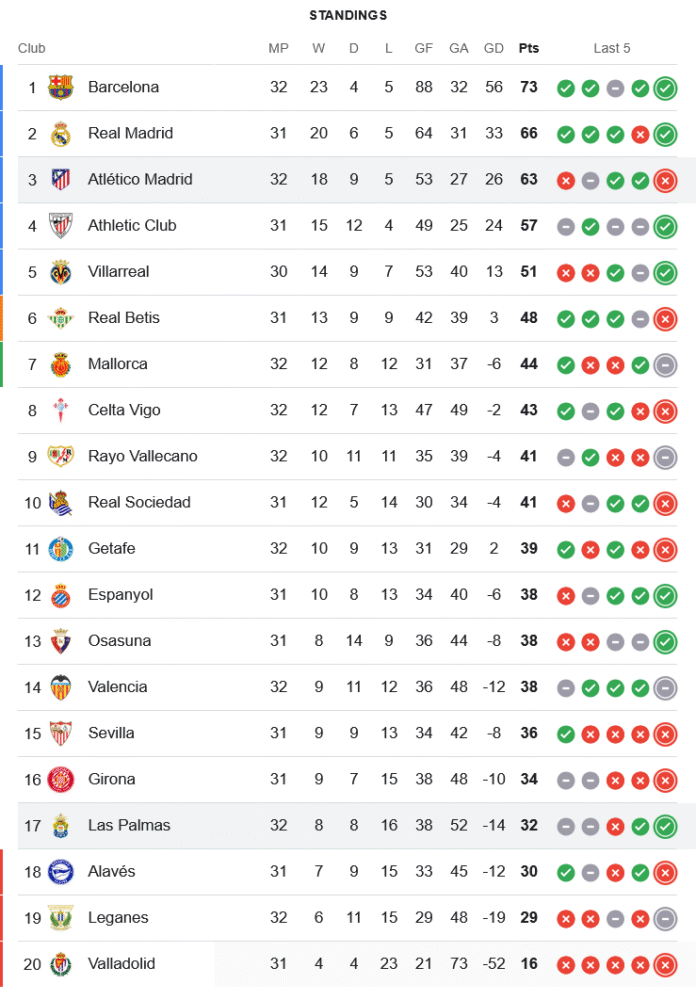Click the Las Palmas club badge
The height and width of the screenshot is (1000, 696).
61,826
